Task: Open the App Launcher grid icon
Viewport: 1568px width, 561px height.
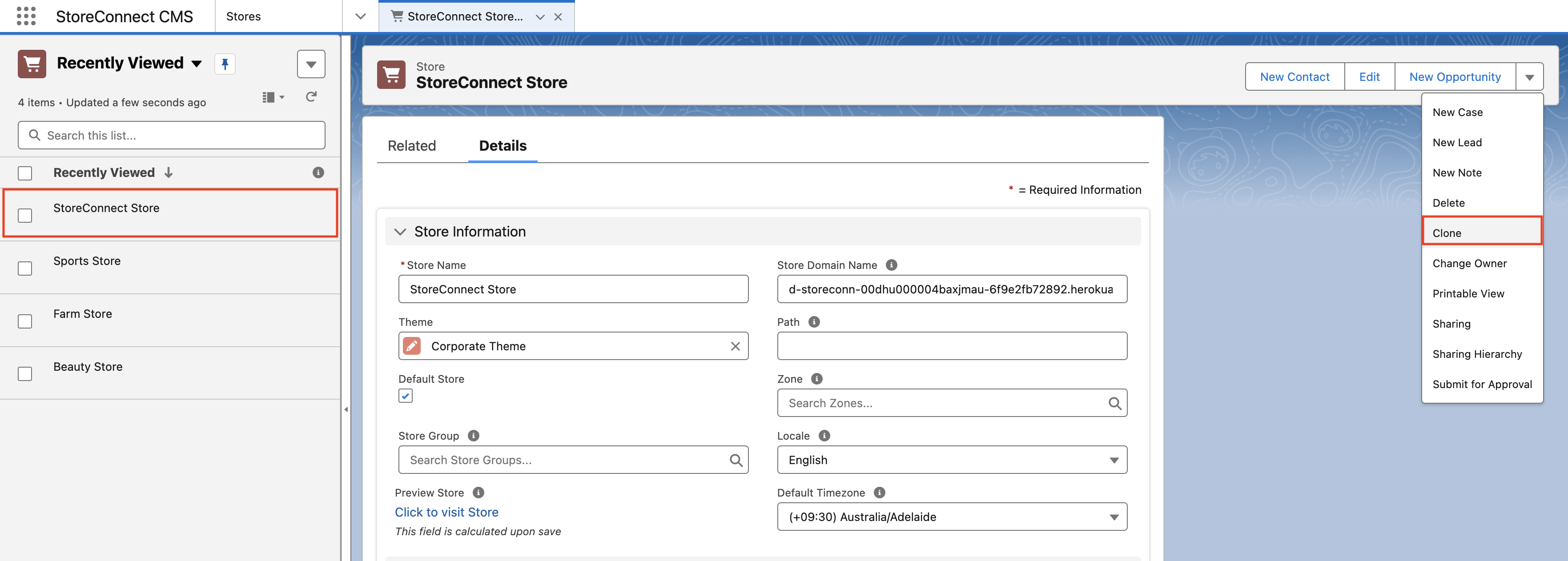Action: coord(26,16)
